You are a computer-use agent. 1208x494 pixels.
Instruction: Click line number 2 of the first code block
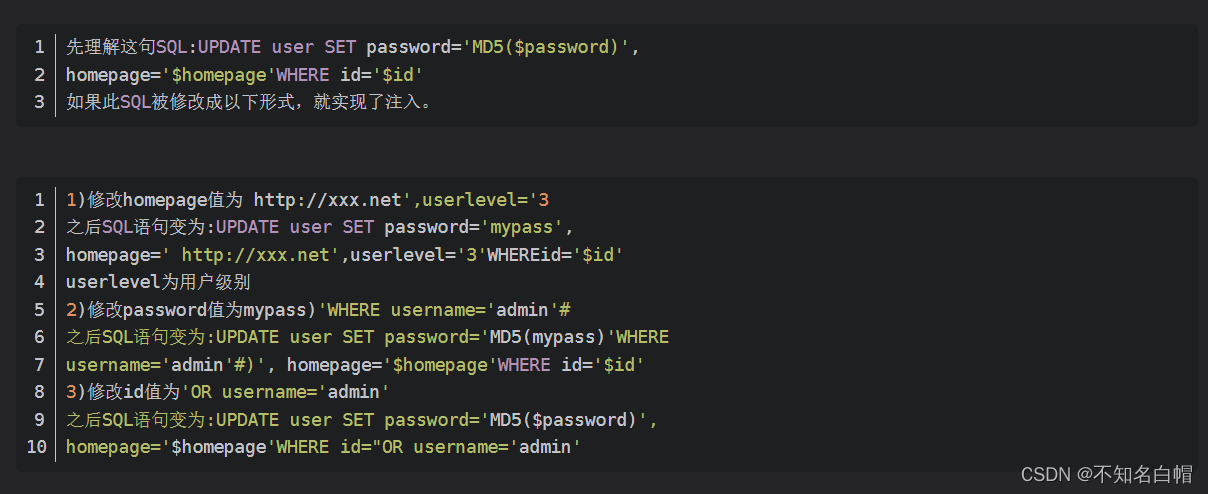pyautogui.click(x=39, y=74)
